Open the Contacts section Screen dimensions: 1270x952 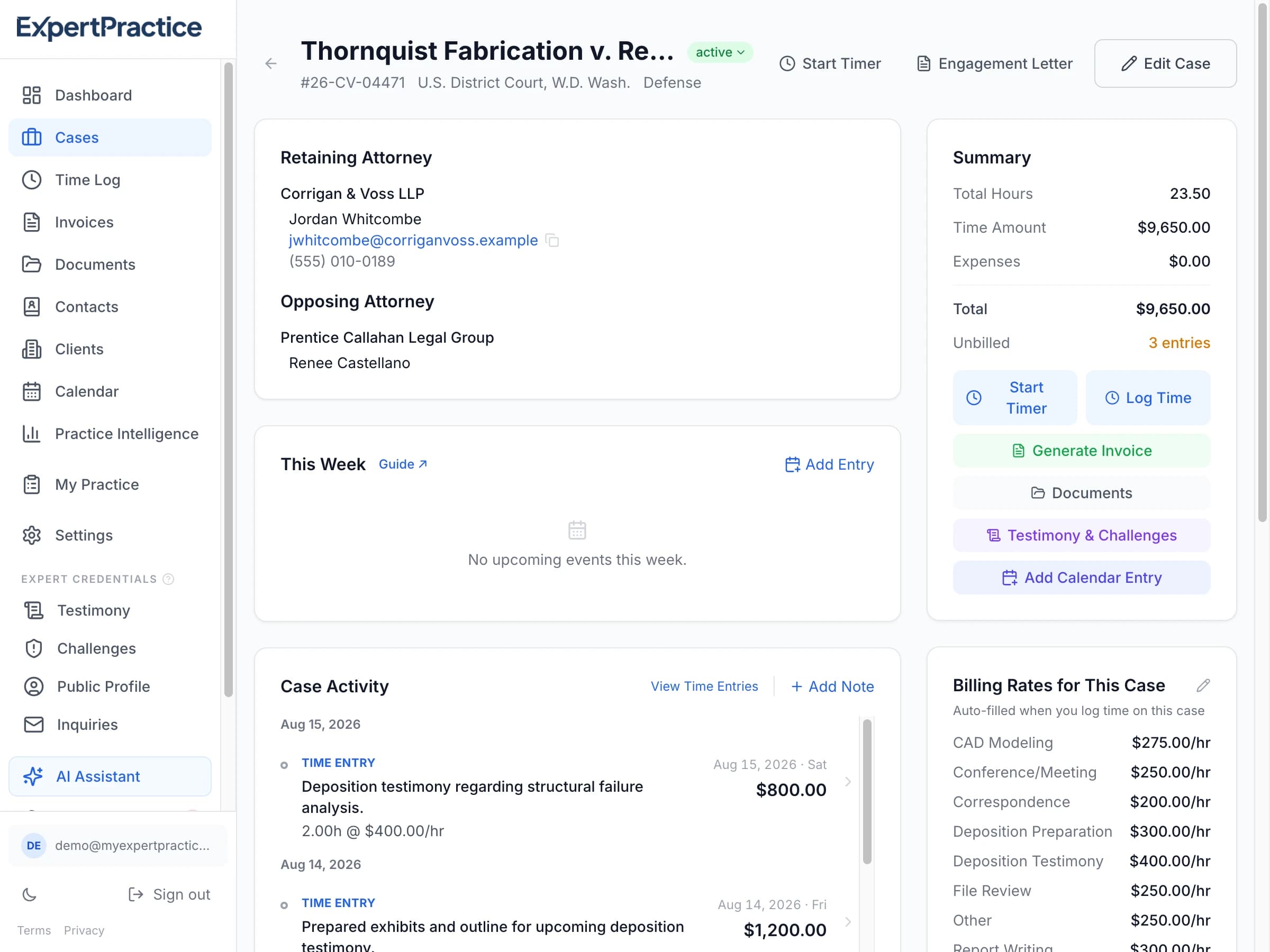(x=110, y=307)
